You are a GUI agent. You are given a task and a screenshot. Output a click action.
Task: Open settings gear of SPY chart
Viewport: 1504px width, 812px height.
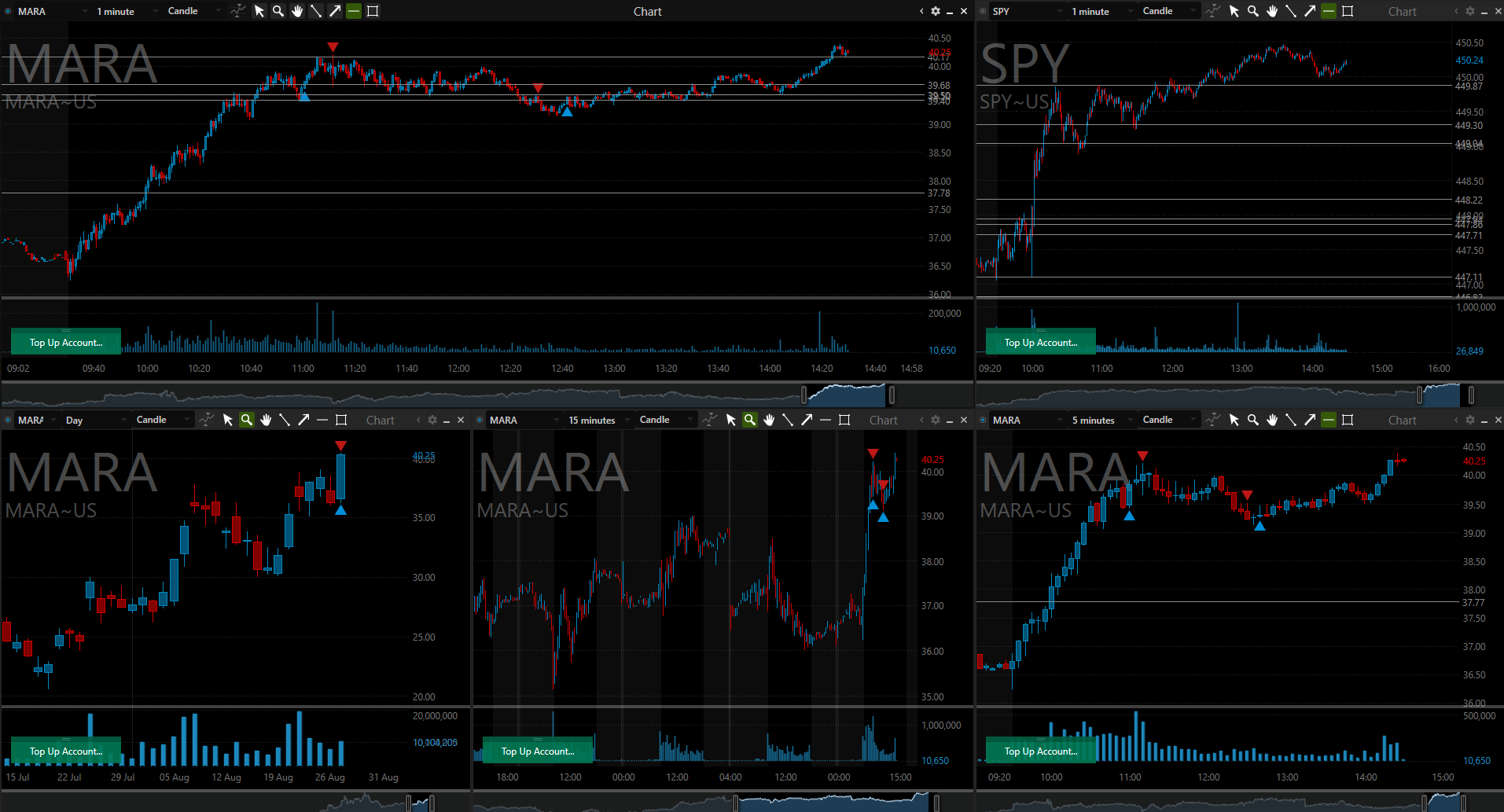pyautogui.click(x=1470, y=11)
